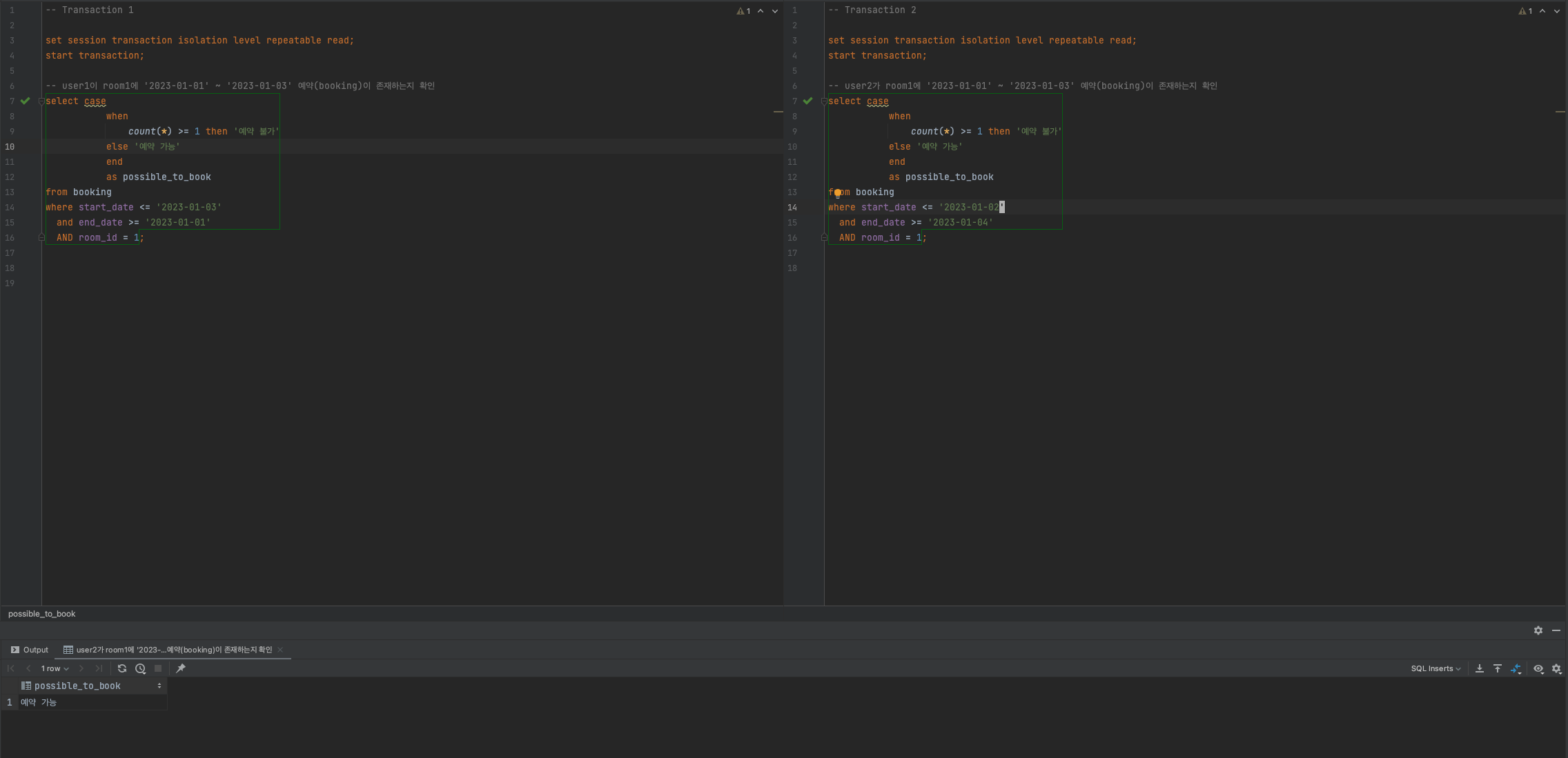This screenshot has width=1568, height=758.
Task: Select the user2 room1 booking result tab
Action: point(173,650)
